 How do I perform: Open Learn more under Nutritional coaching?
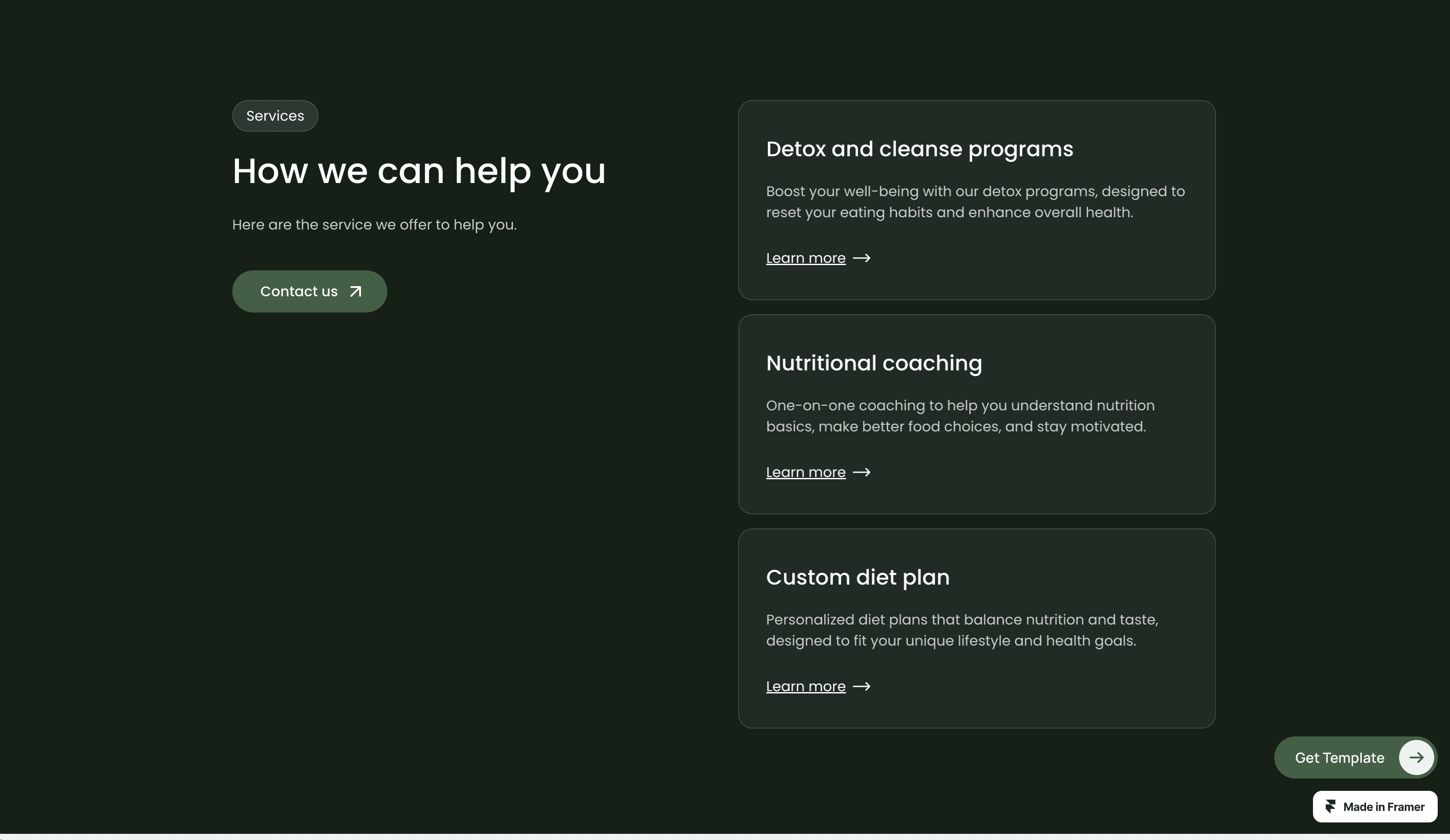pos(805,472)
